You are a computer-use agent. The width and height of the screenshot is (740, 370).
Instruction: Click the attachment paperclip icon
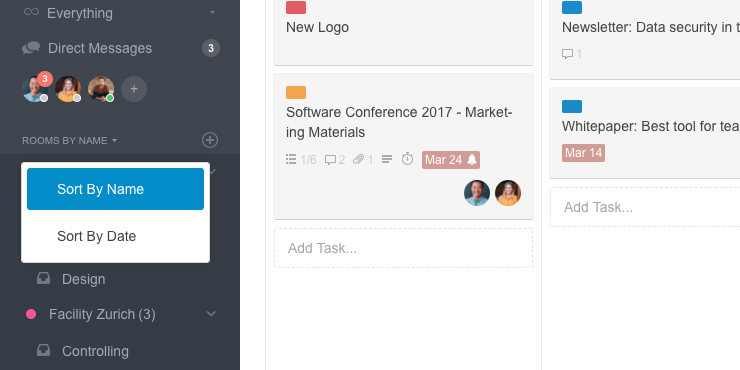358,160
